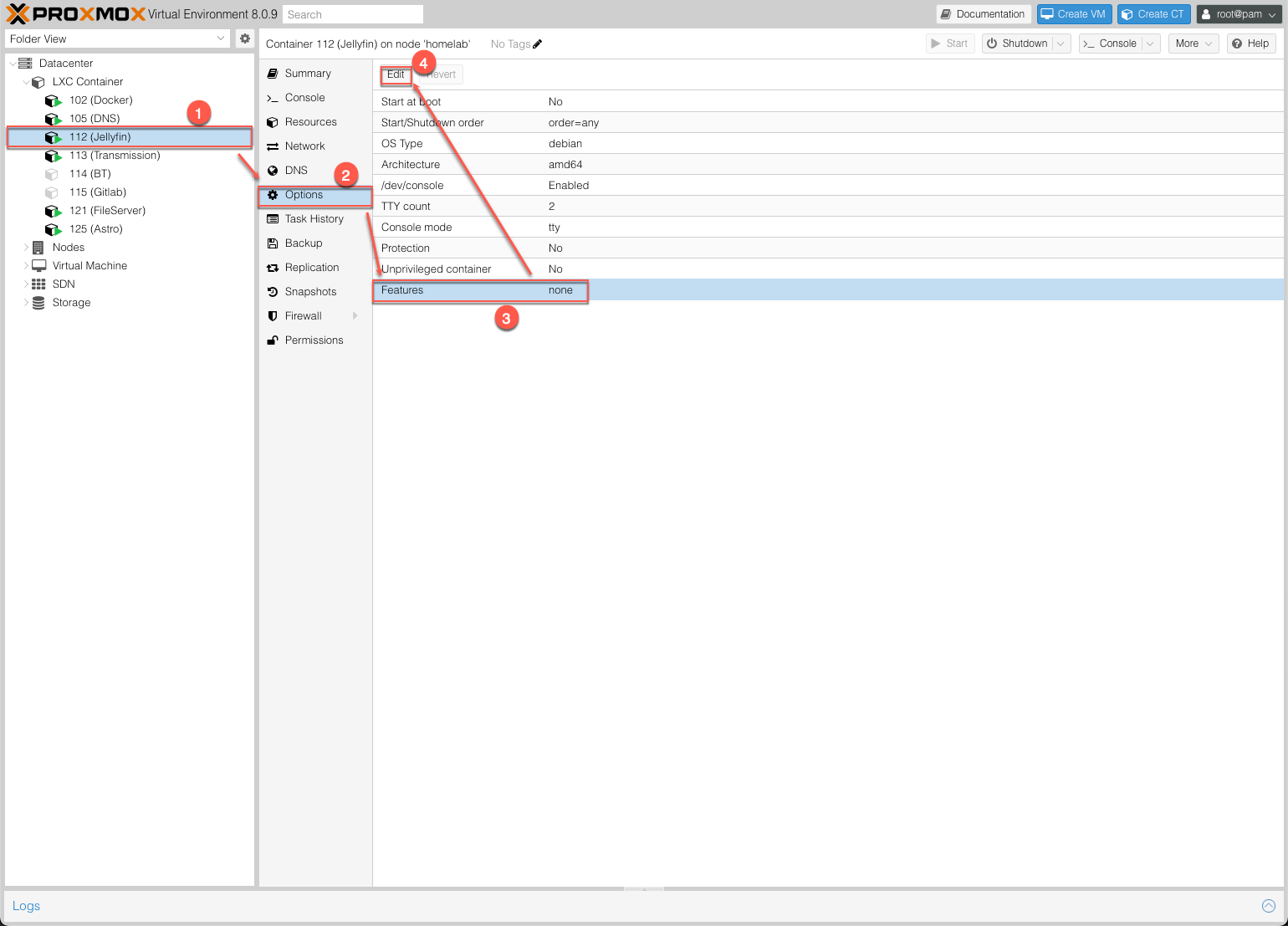
Task: Click the Proxmox logo icon
Action: (x=15, y=13)
